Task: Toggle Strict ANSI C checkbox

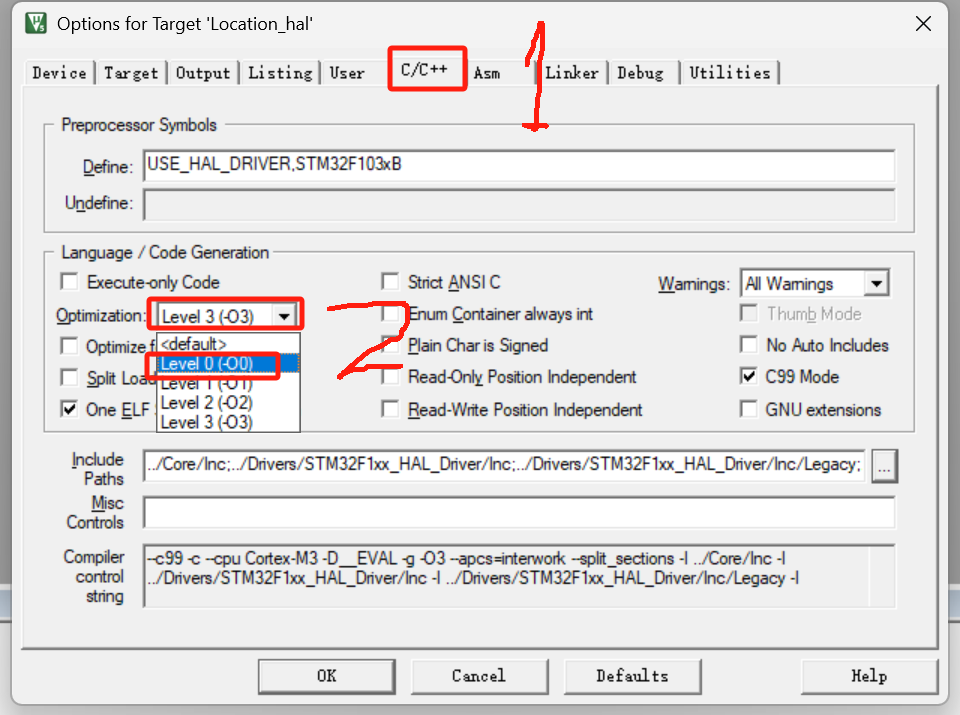Action: click(x=390, y=282)
